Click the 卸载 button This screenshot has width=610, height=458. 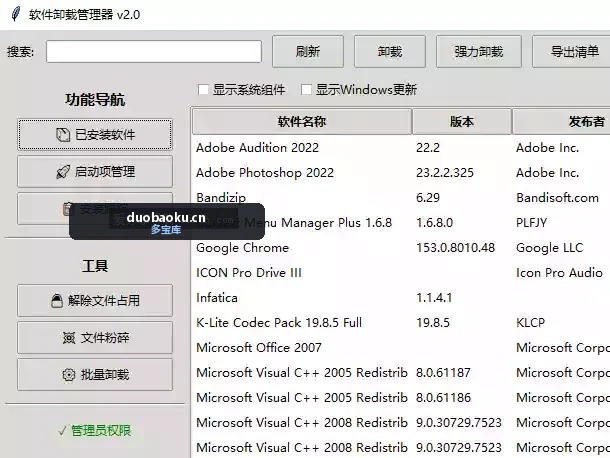click(x=390, y=51)
